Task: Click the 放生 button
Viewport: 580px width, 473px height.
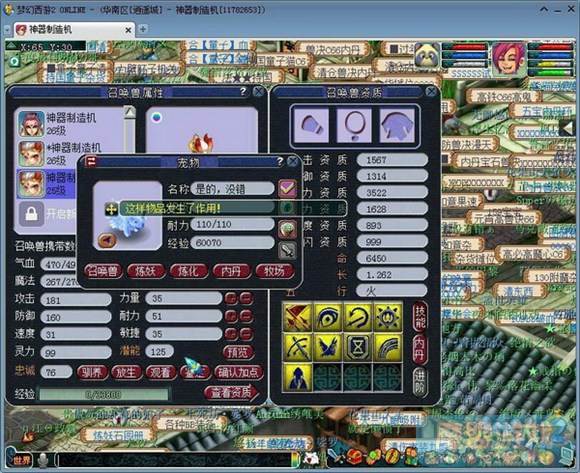Action: (x=126, y=372)
